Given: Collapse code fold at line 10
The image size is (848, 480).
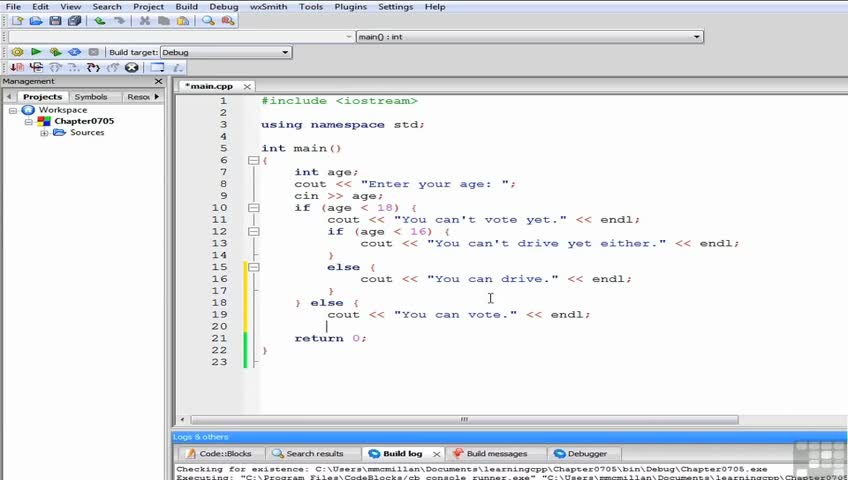Looking at the screenshot, I should 253,208.
